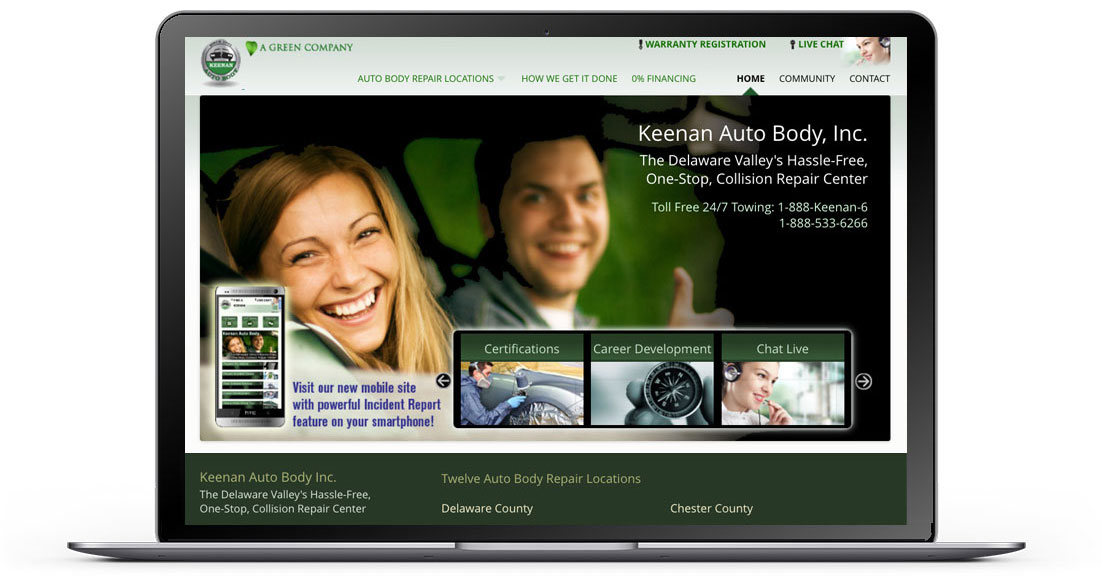
Task: Go to How We Get It Done
Action: pyautogui.click(x=569, y=79)
